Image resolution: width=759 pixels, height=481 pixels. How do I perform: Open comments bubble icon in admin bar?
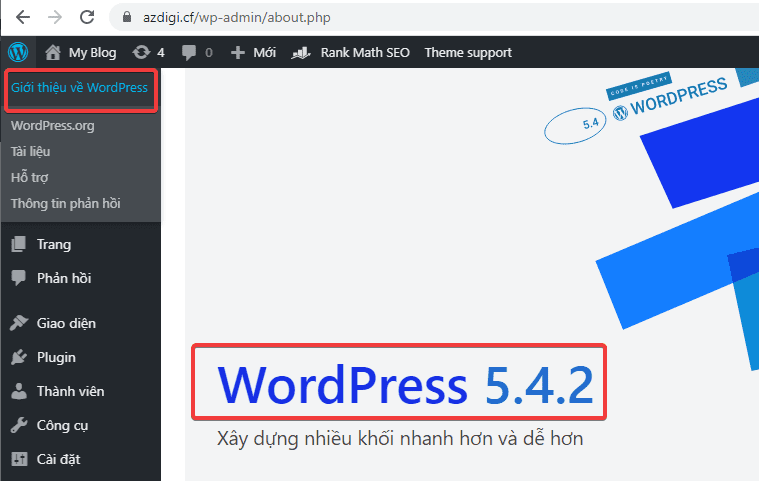coord(189,52)
